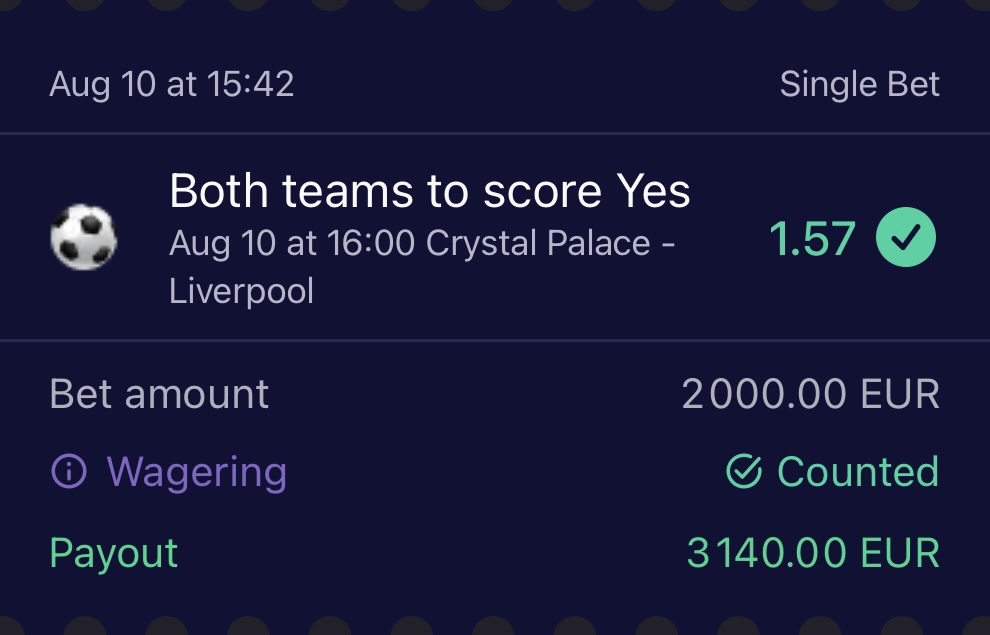Click the green Payout label

114,553
